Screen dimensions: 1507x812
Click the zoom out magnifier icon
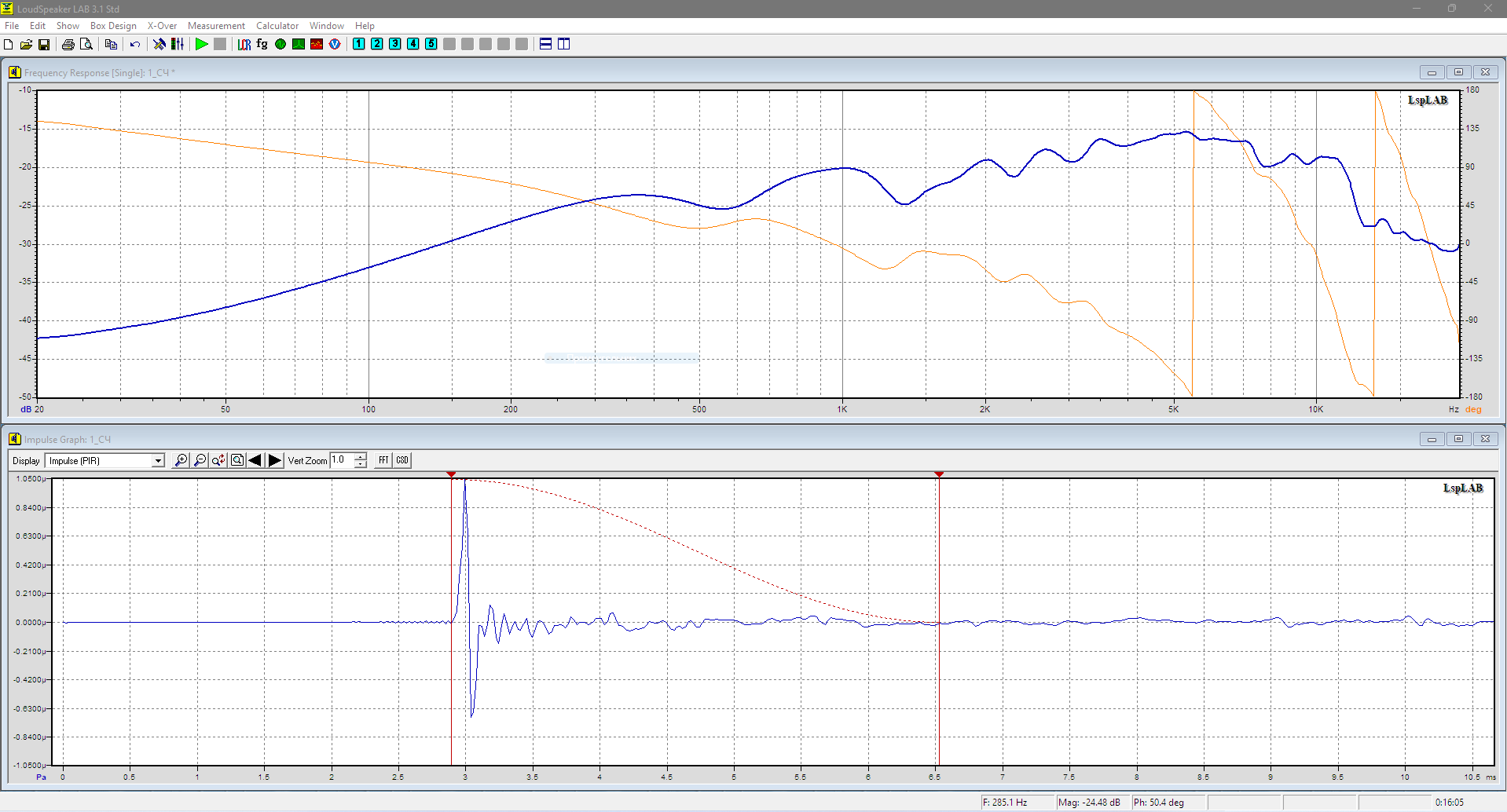click(200, 460)
